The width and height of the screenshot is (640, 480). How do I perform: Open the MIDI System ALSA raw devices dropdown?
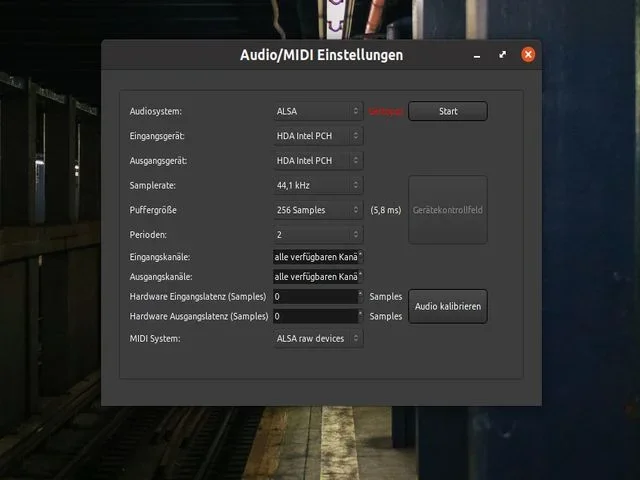point(318,338)
